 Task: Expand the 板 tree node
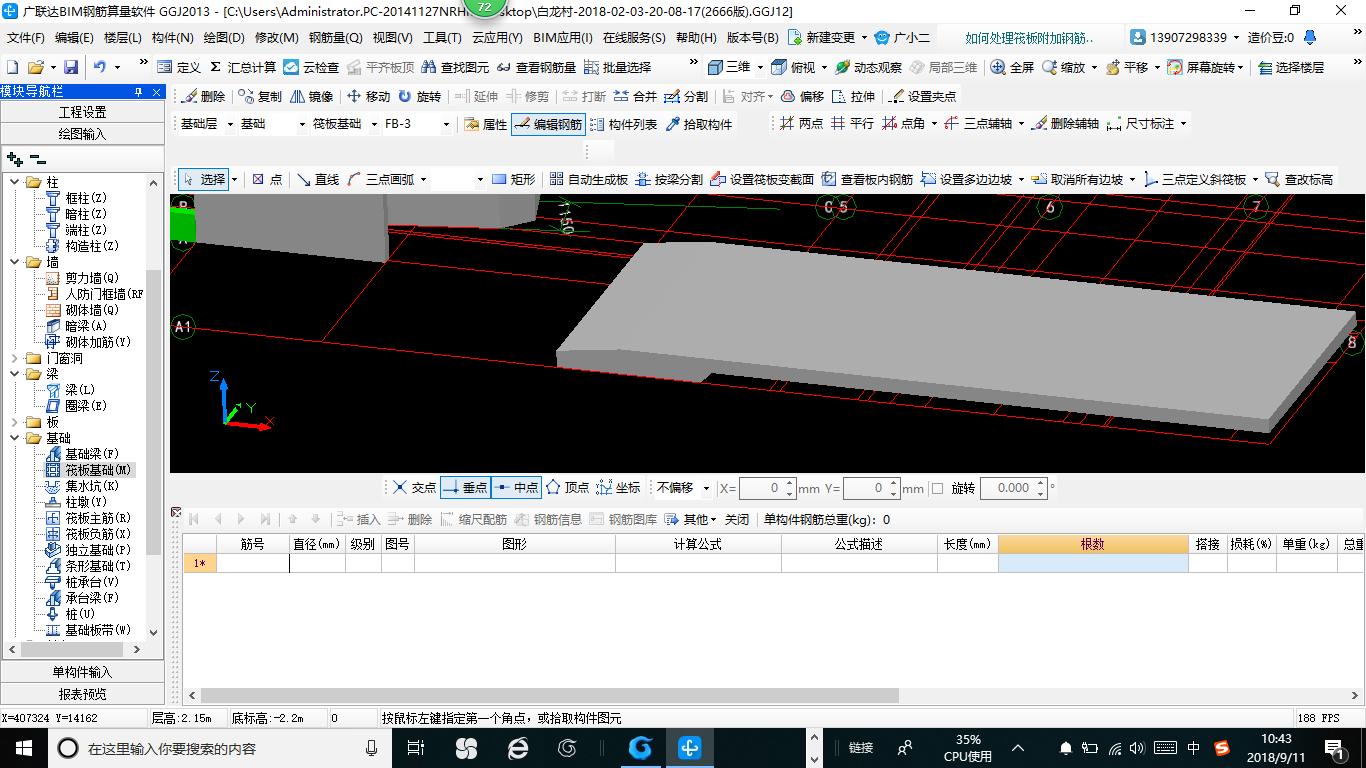pos(15,422)
